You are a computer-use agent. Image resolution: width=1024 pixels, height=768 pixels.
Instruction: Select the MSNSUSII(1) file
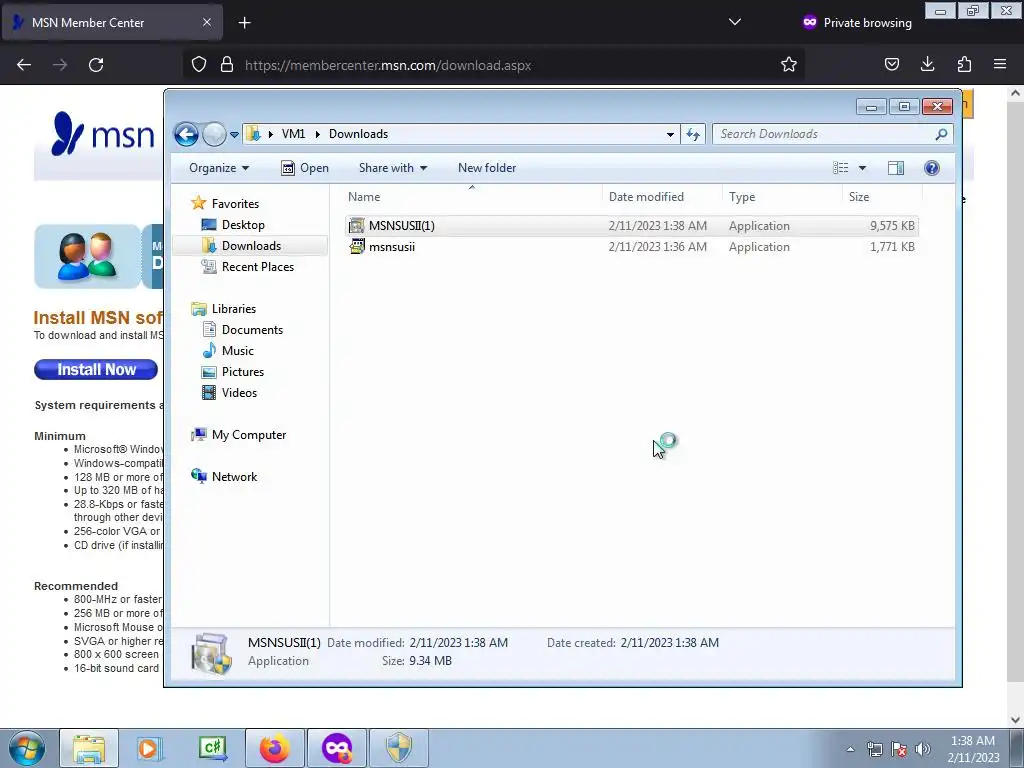pos(632,226)
